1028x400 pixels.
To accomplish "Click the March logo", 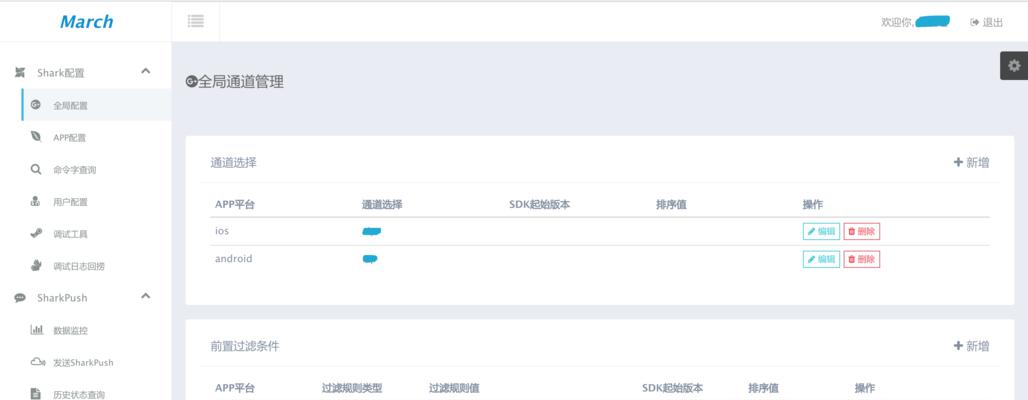I will coord(87,22).
